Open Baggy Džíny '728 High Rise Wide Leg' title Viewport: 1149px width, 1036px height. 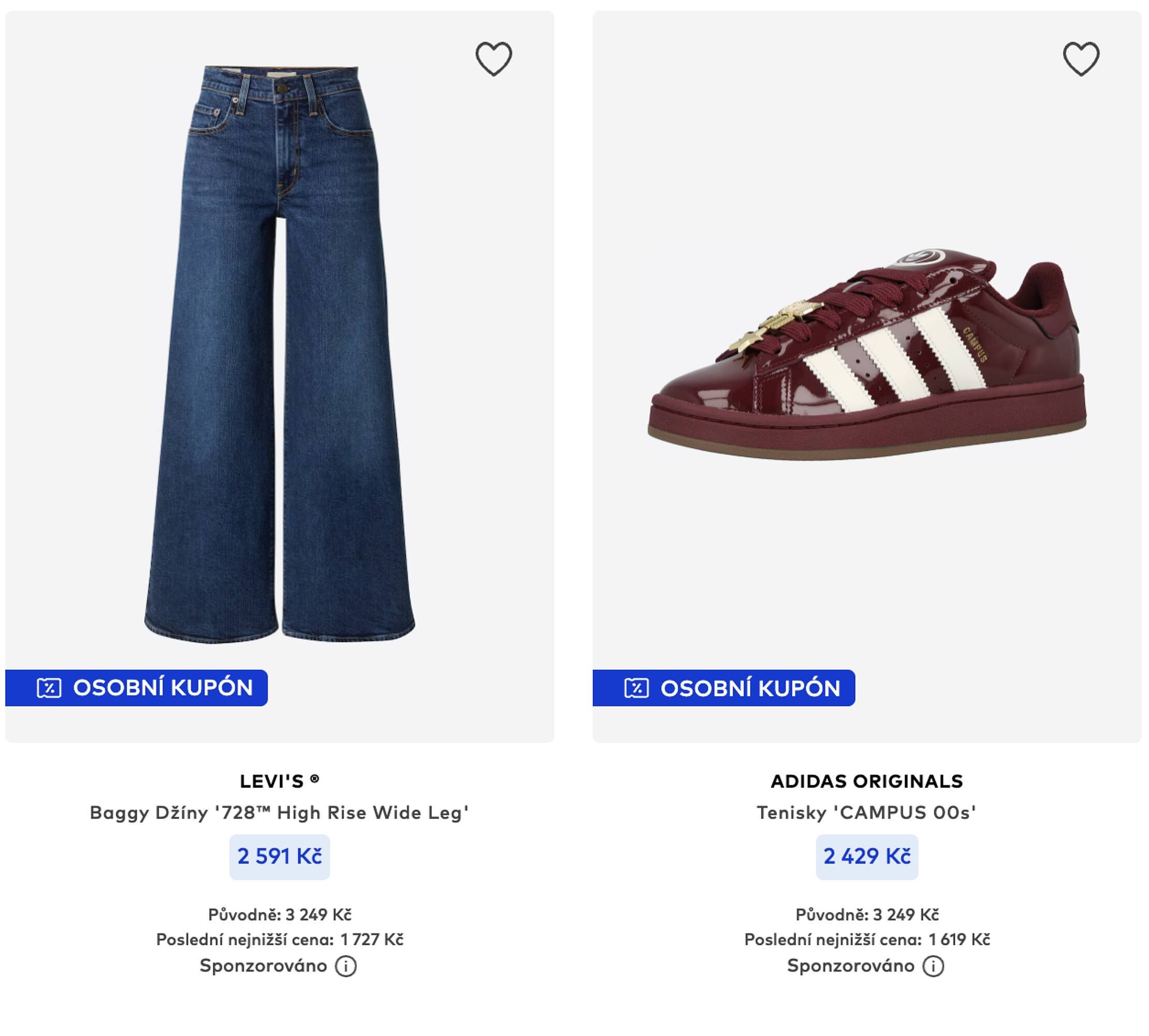280,812
